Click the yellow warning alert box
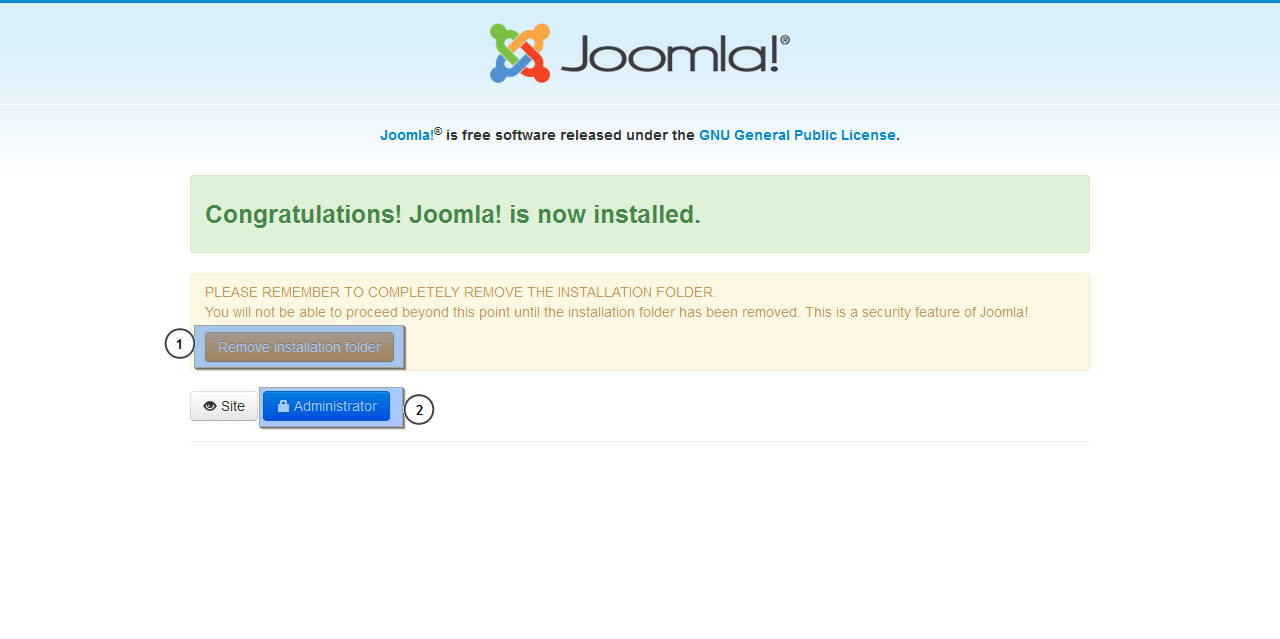This screenshot has height=639, width=1280. click(640, 322)
